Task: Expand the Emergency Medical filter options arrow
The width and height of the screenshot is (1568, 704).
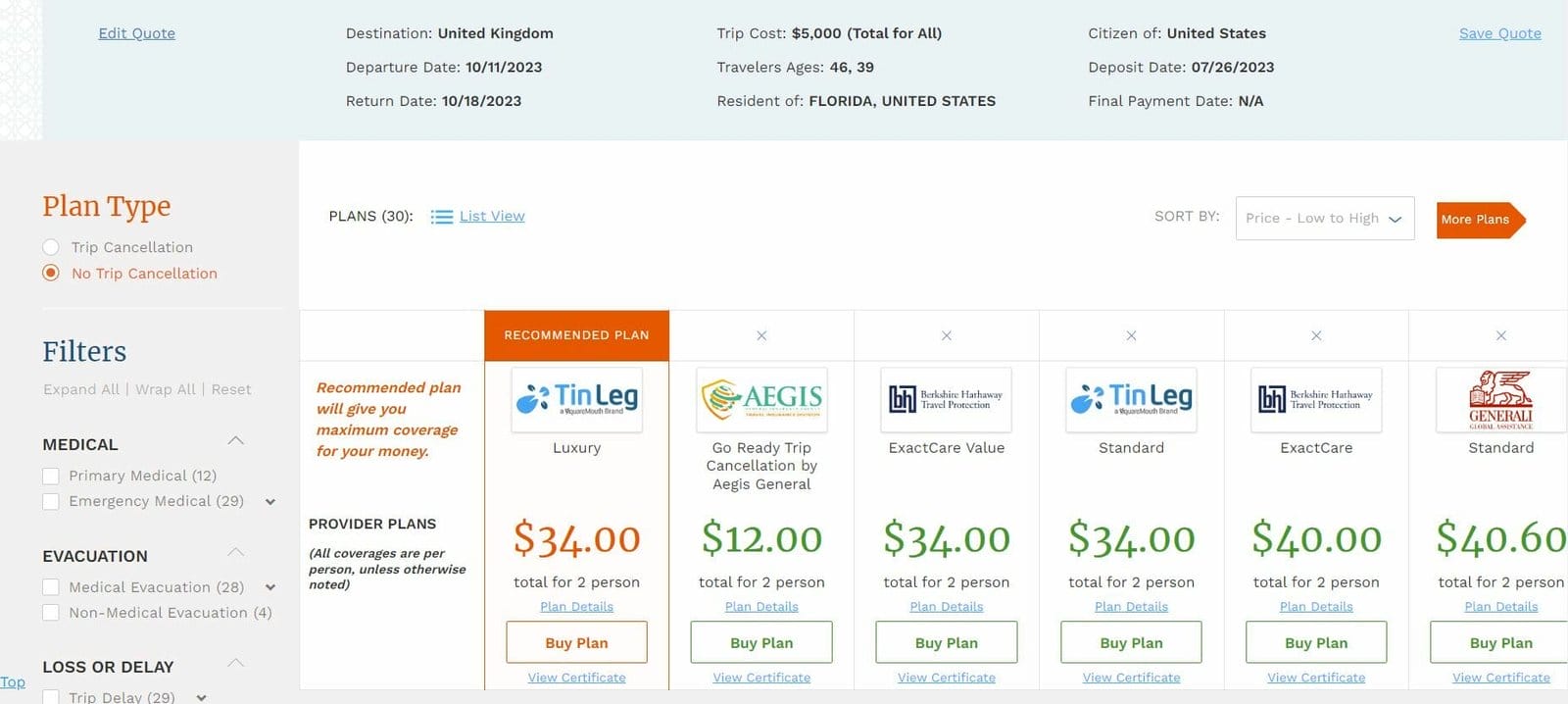Action: click(x=270, y=502)
